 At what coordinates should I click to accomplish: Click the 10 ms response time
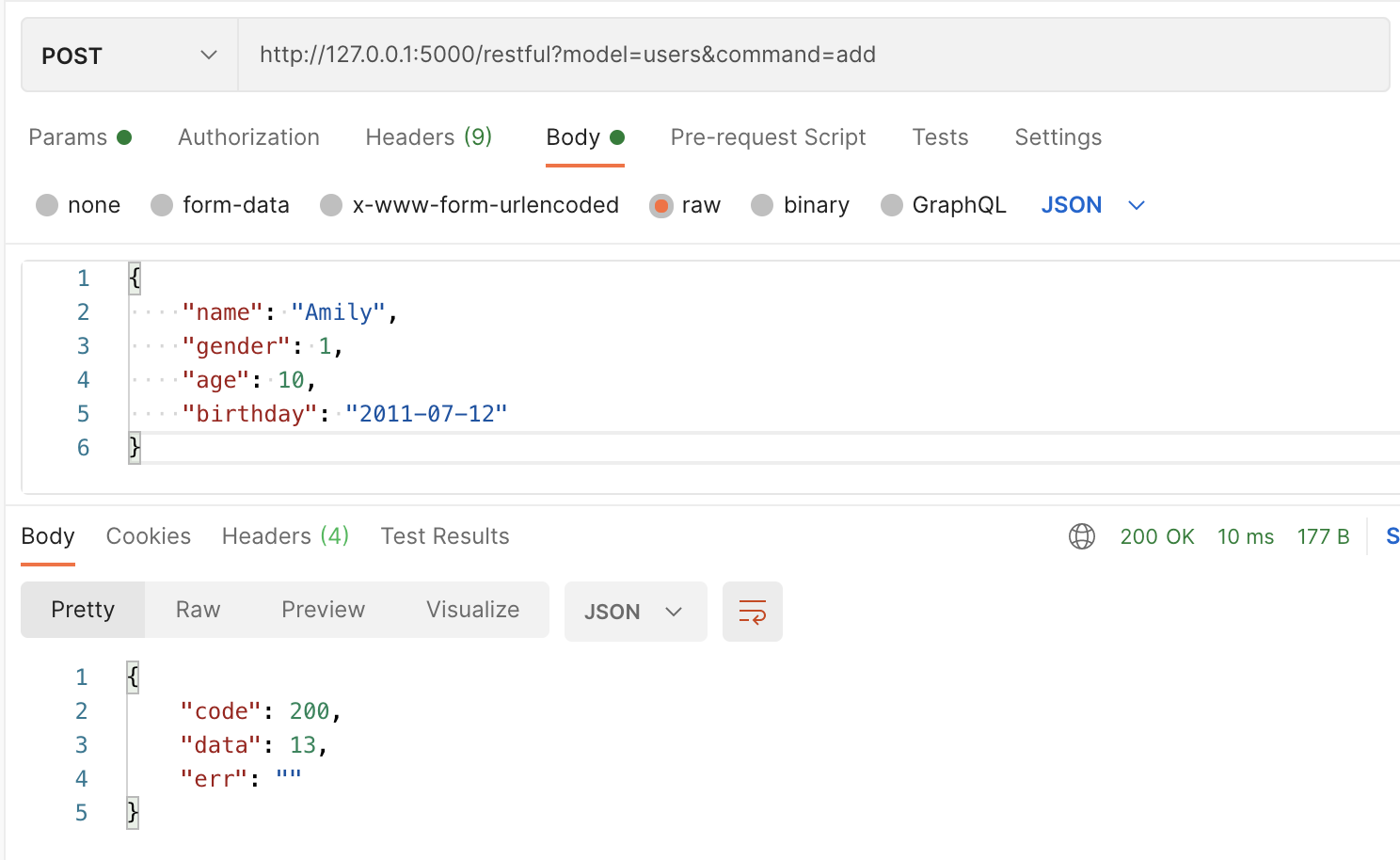click(x=1246, y=536)
